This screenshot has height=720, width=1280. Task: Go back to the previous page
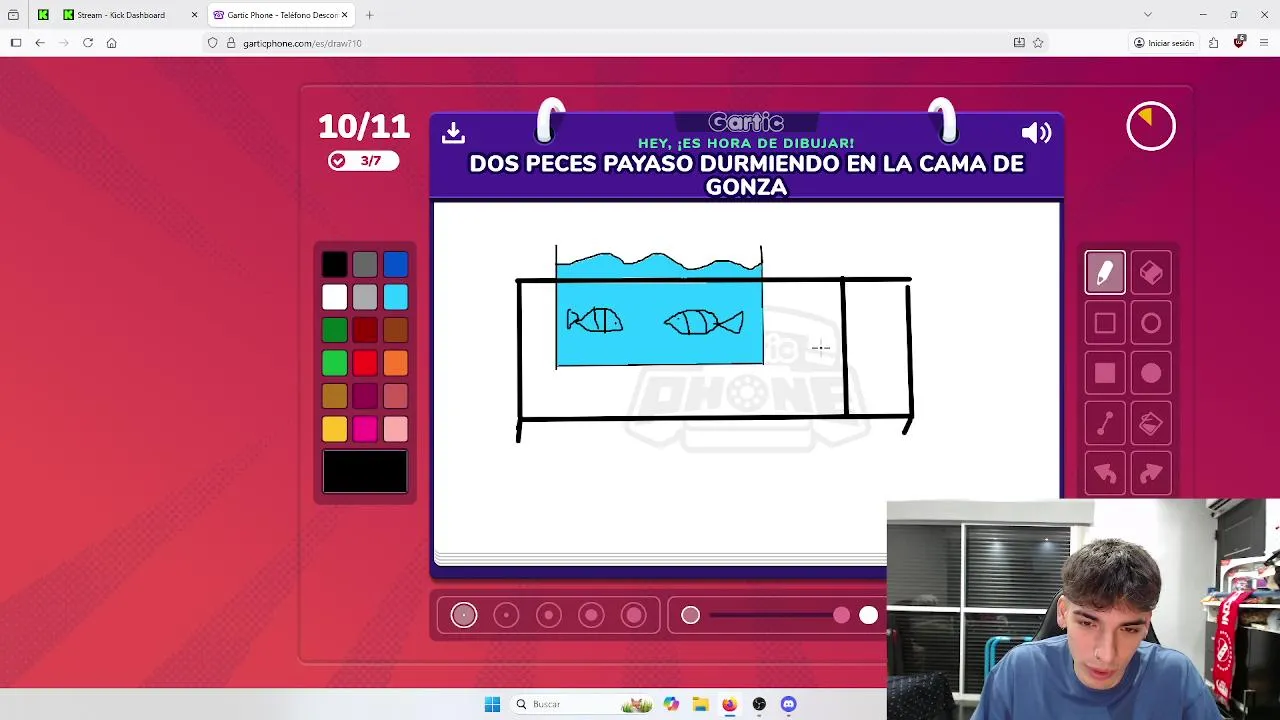click(40, 43)
